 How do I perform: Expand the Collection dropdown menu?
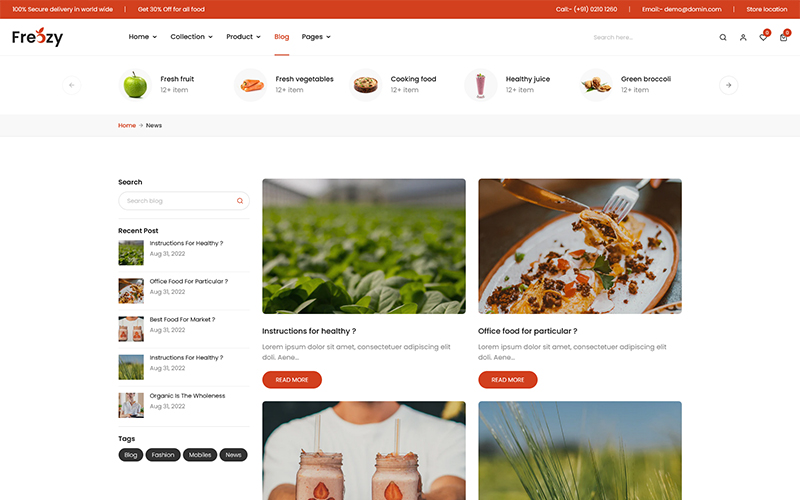click(191, 37)
